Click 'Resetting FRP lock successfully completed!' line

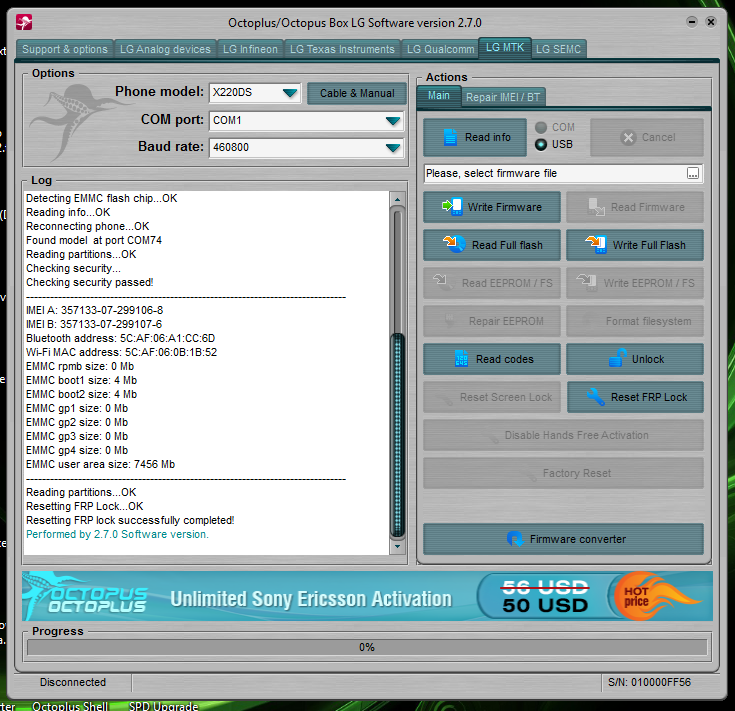tap(130, 520)
